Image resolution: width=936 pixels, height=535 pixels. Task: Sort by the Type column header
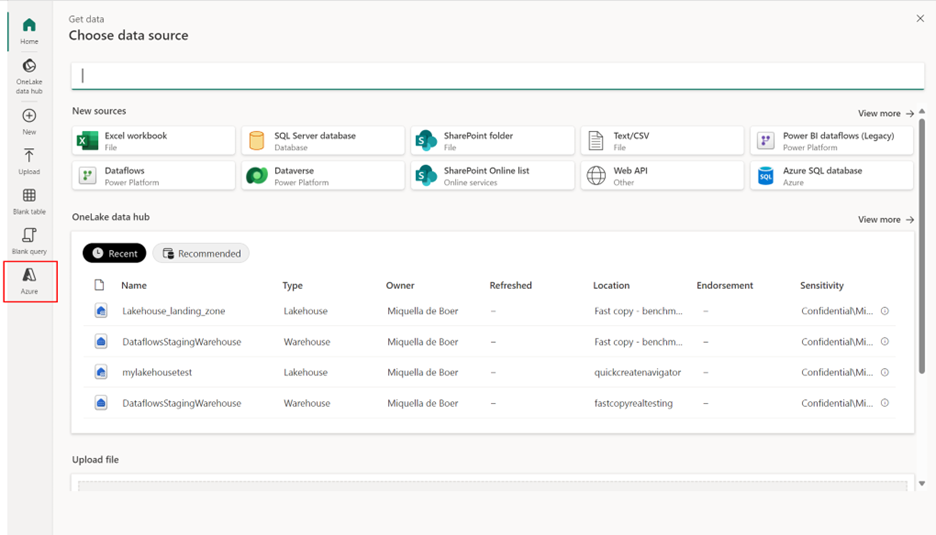[x=292, y=285]
